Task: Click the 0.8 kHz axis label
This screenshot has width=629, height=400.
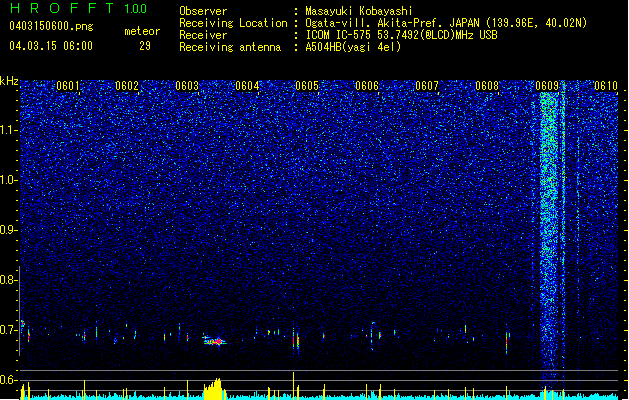Action: point(9,280)
